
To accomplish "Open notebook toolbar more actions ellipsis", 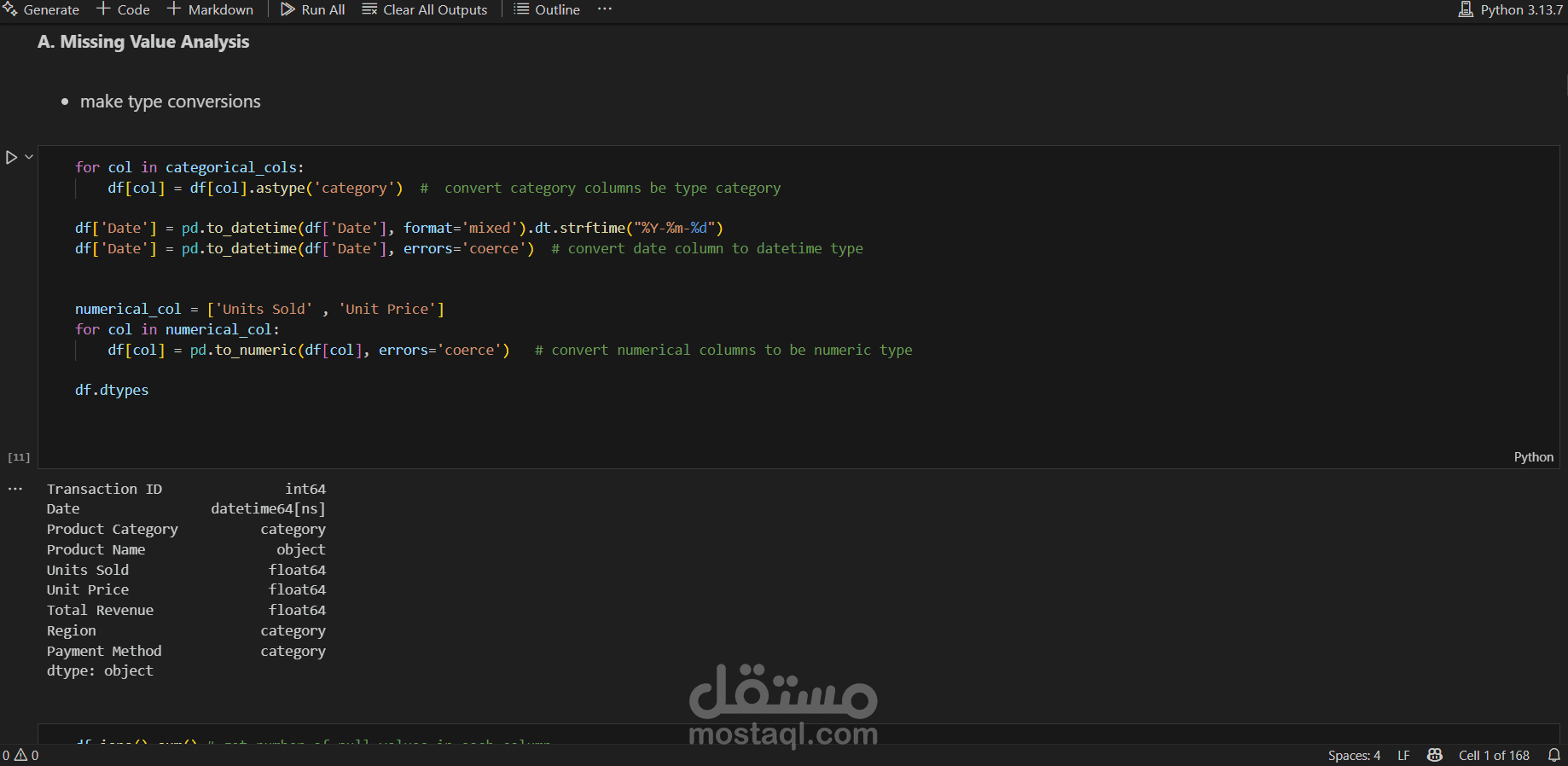I will point(605,9).
